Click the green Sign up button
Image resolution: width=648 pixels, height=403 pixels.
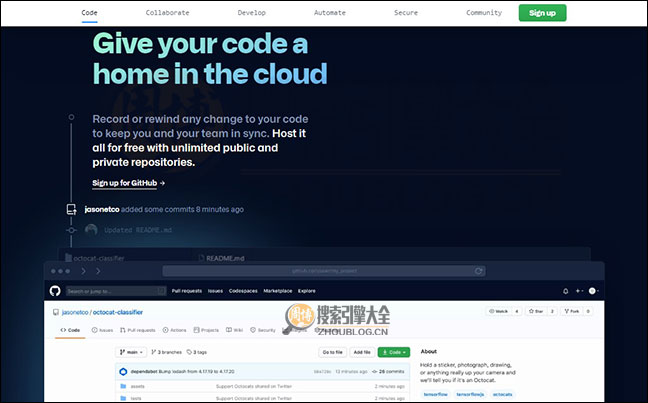coord(542,13)
